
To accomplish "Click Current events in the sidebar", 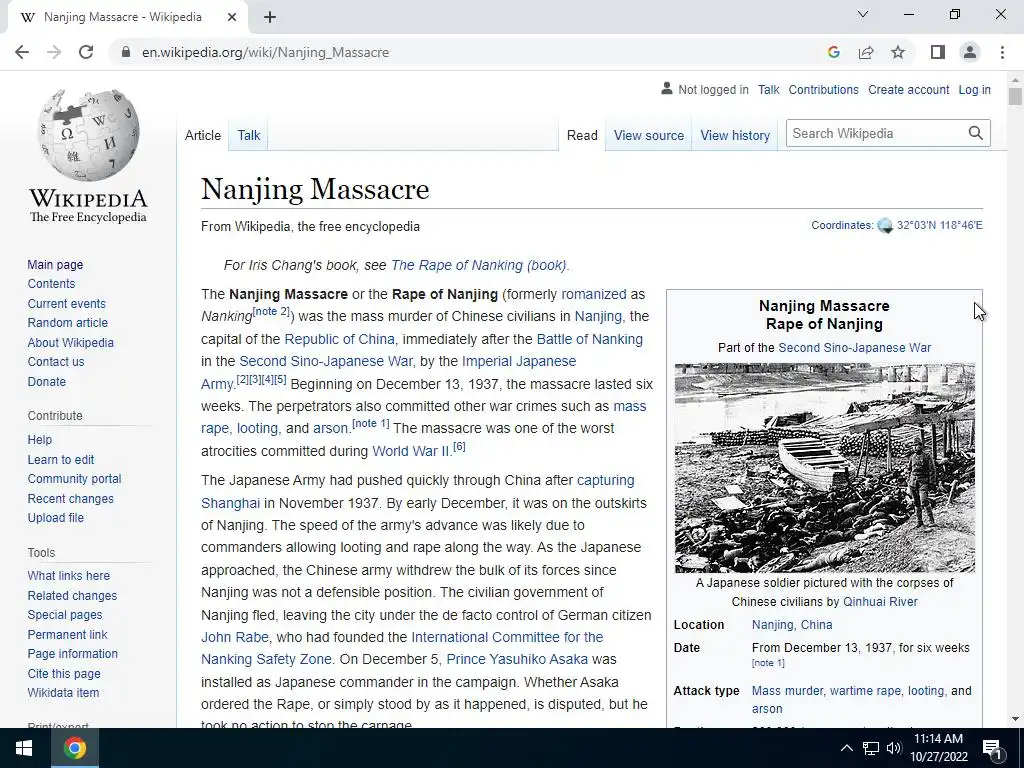I will click(x=66, y=304).
